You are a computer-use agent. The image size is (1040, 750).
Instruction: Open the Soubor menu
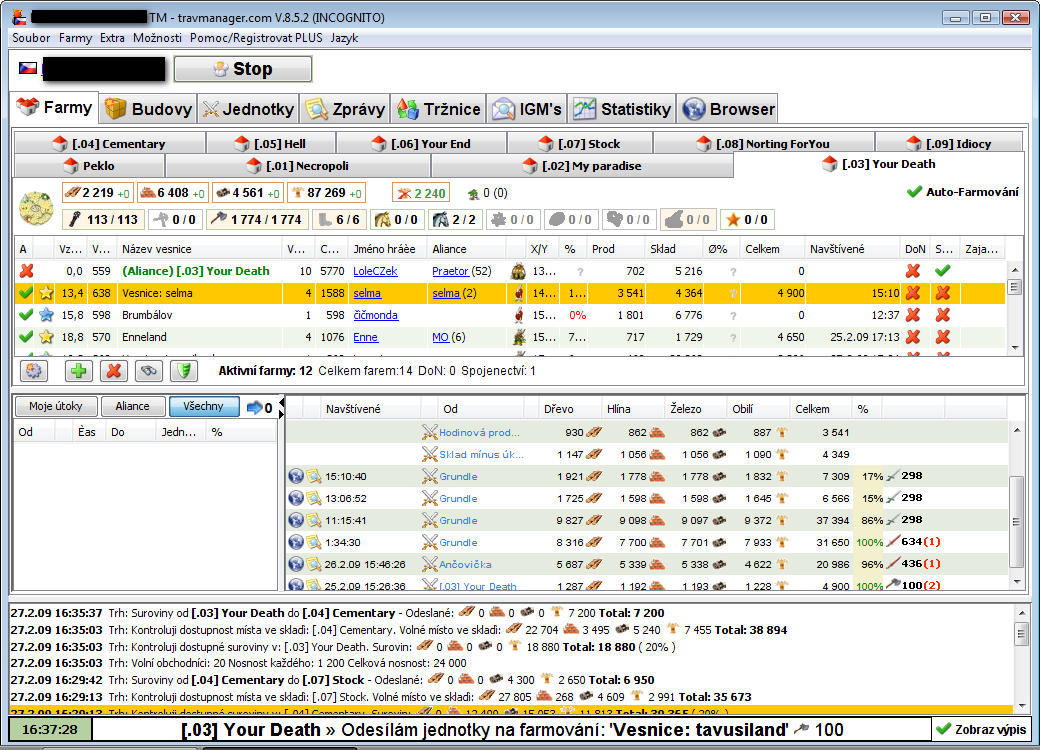tap(31, 38)
